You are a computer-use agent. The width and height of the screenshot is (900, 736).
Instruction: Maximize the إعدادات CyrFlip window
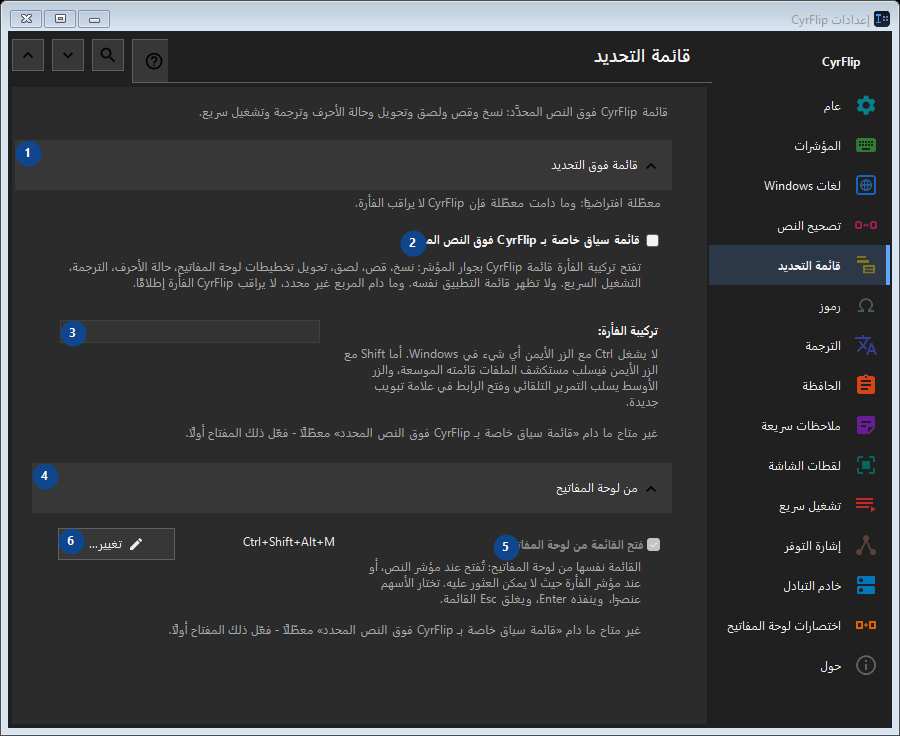pyautogui.click(x=60, y=19)
